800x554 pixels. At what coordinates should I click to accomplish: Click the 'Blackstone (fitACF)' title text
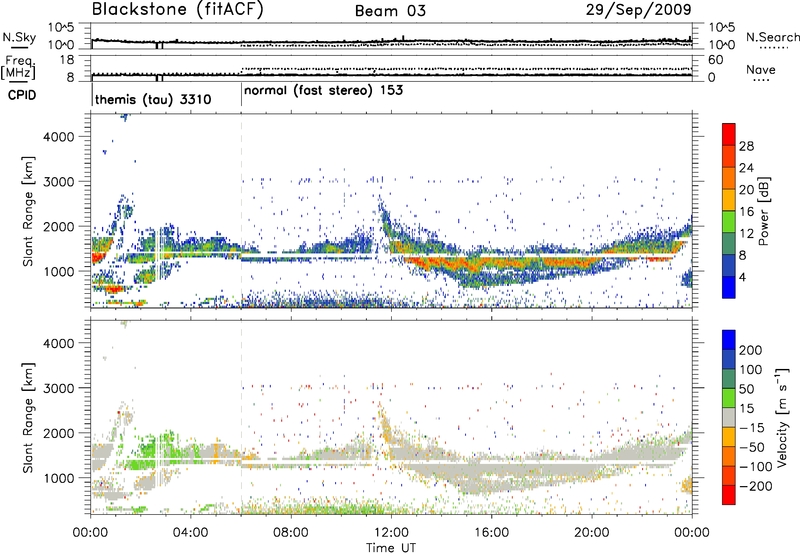click(x=178, y=10)
